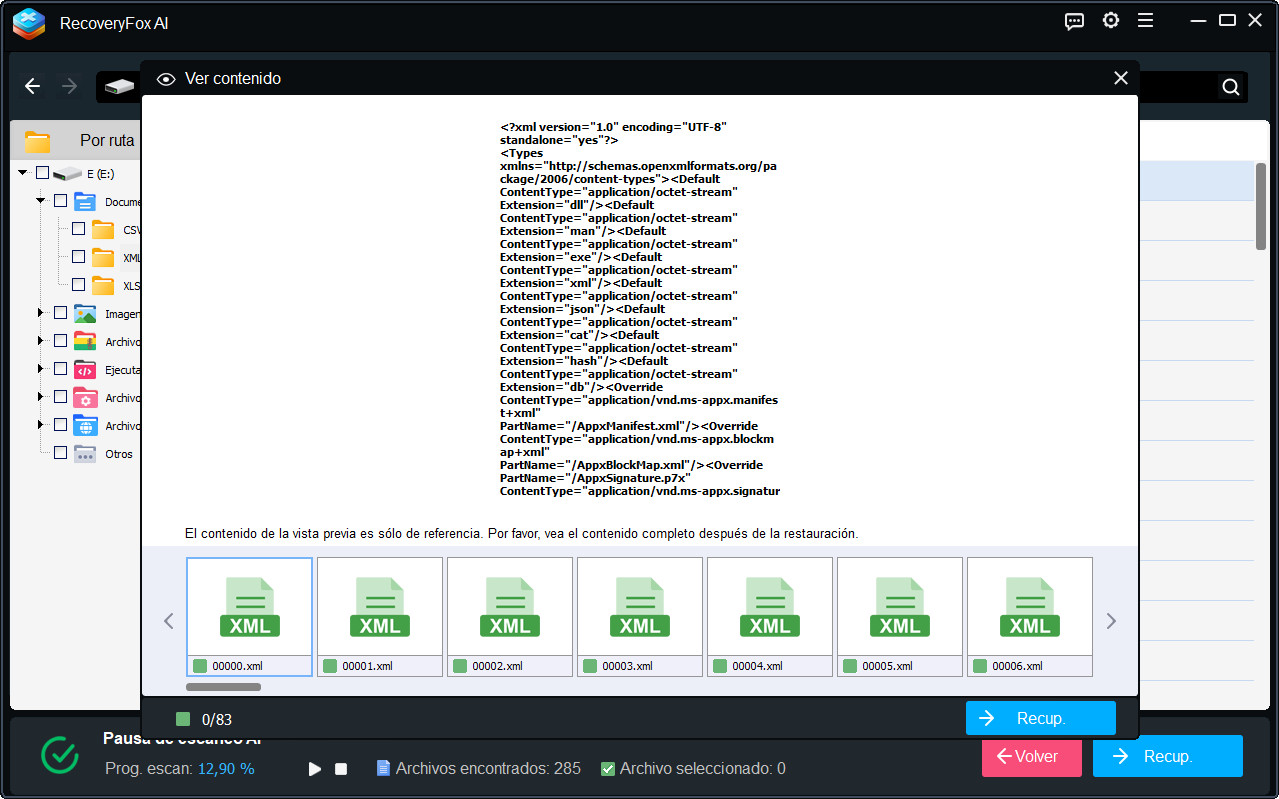
Task: Check the E (E:) drive checkbox
Action: click(42, 173)
